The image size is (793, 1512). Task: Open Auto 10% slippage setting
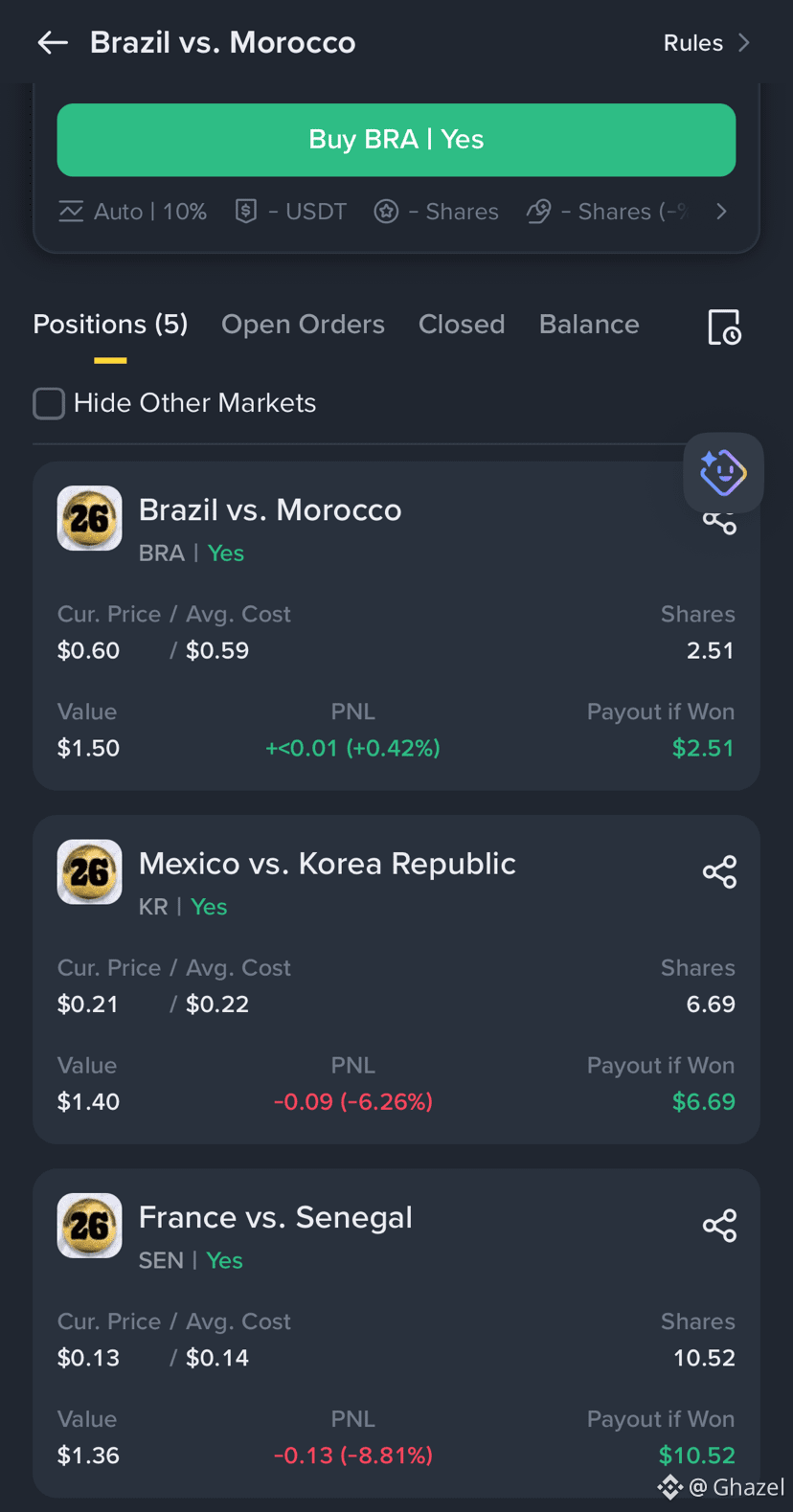coord(132,212)
